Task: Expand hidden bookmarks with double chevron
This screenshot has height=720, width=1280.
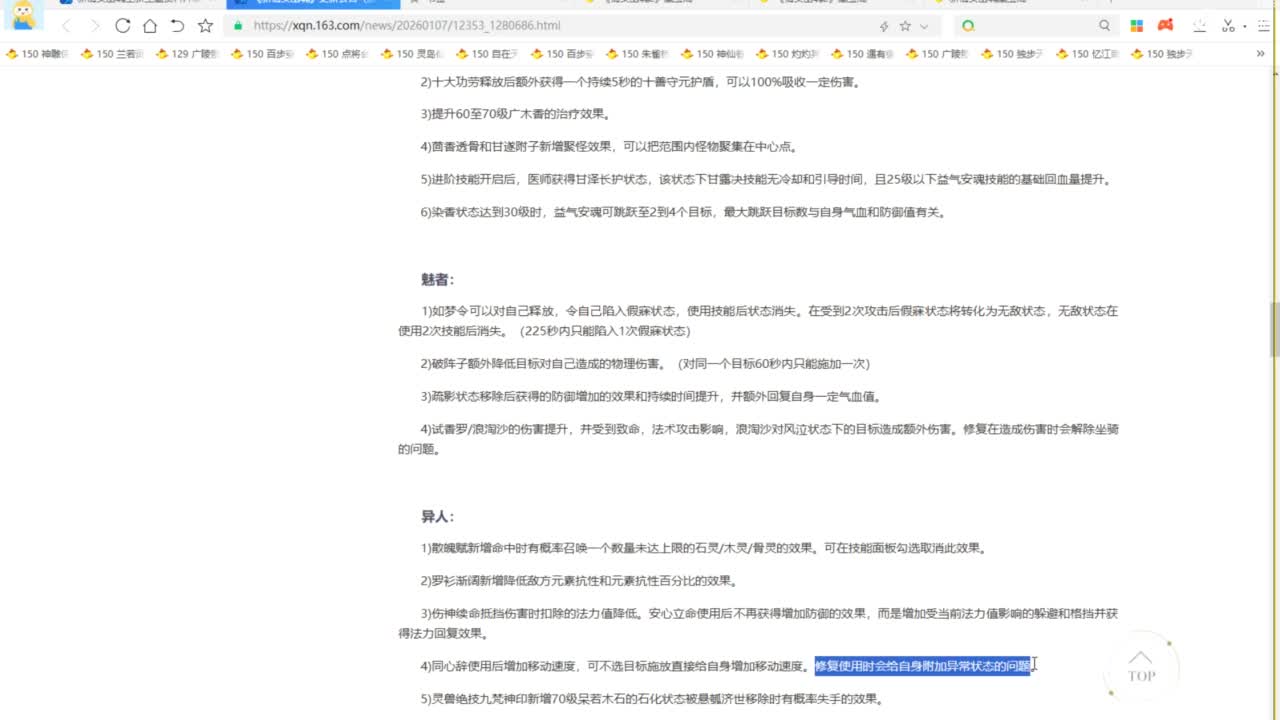Action: (x=1260, y=54)
